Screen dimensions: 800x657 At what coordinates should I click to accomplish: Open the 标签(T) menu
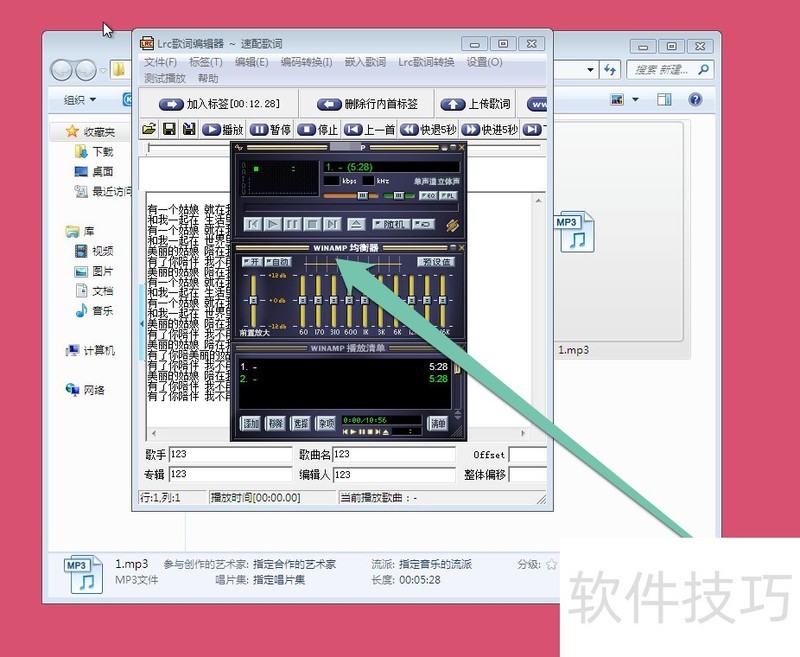[x=206, y=62]
